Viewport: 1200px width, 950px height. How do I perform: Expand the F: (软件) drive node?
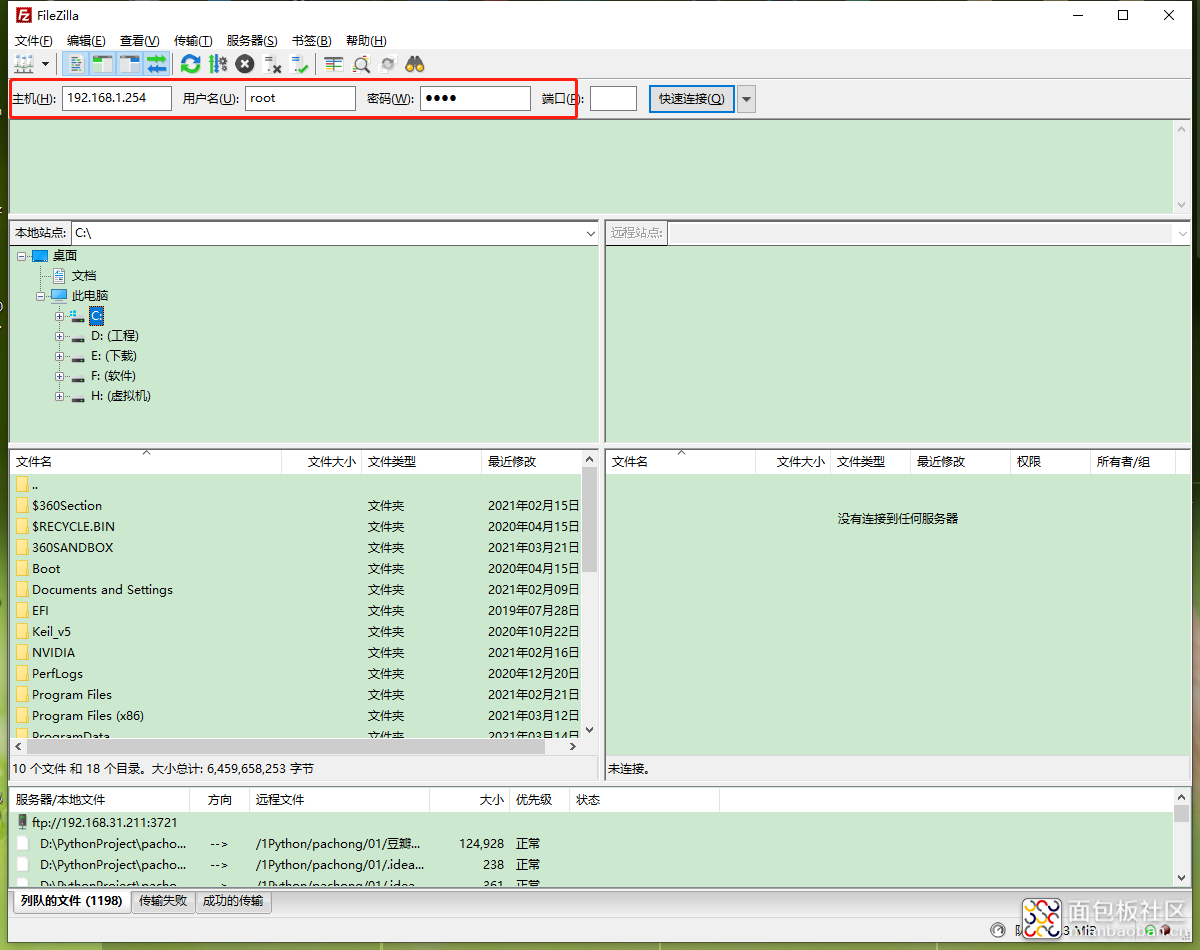click(x=60, y=376)
